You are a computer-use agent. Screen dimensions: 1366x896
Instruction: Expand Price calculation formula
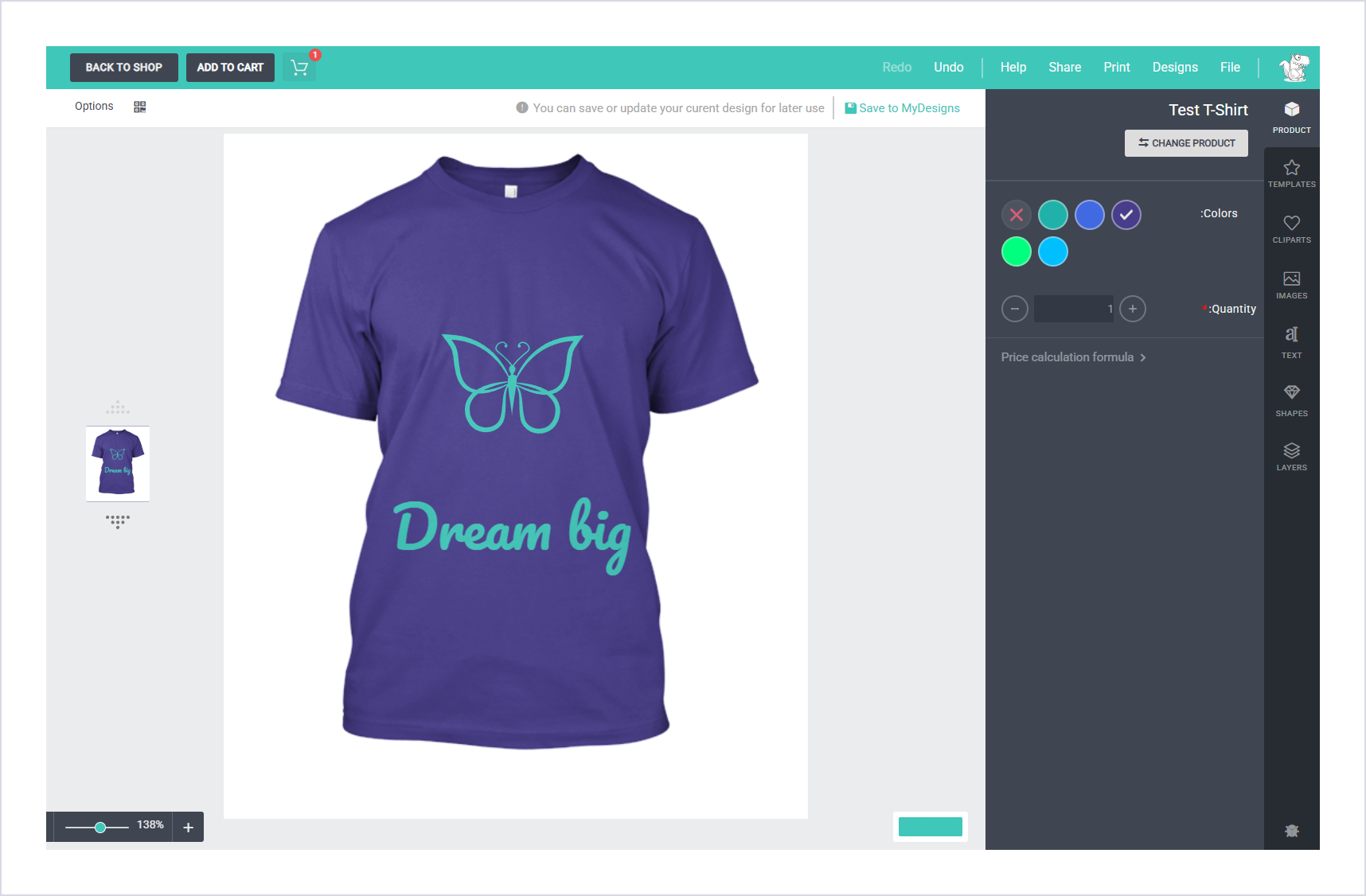point(1073,357)
